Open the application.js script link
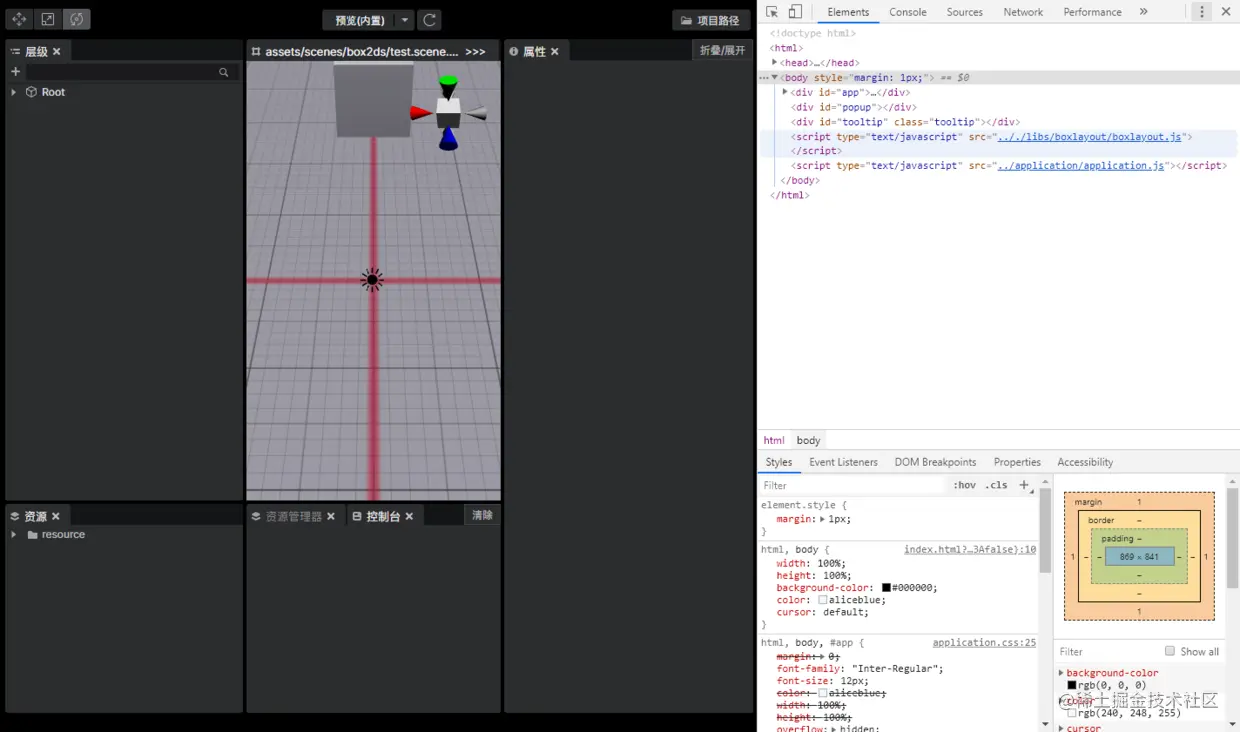This screenshot has height=732, width=1240. click(x=1081, y=166)
